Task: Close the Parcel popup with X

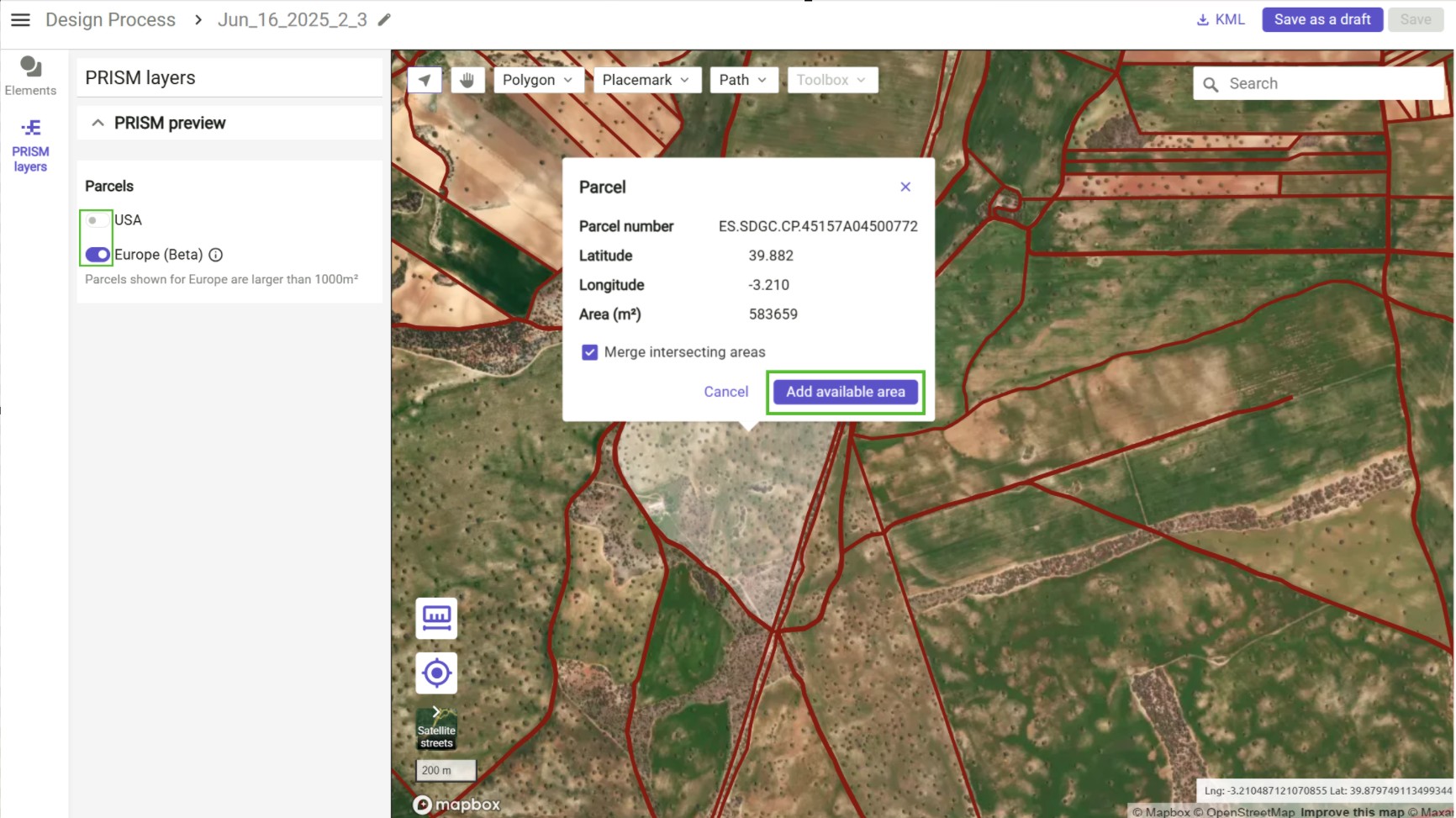Action: click(905, 187)
